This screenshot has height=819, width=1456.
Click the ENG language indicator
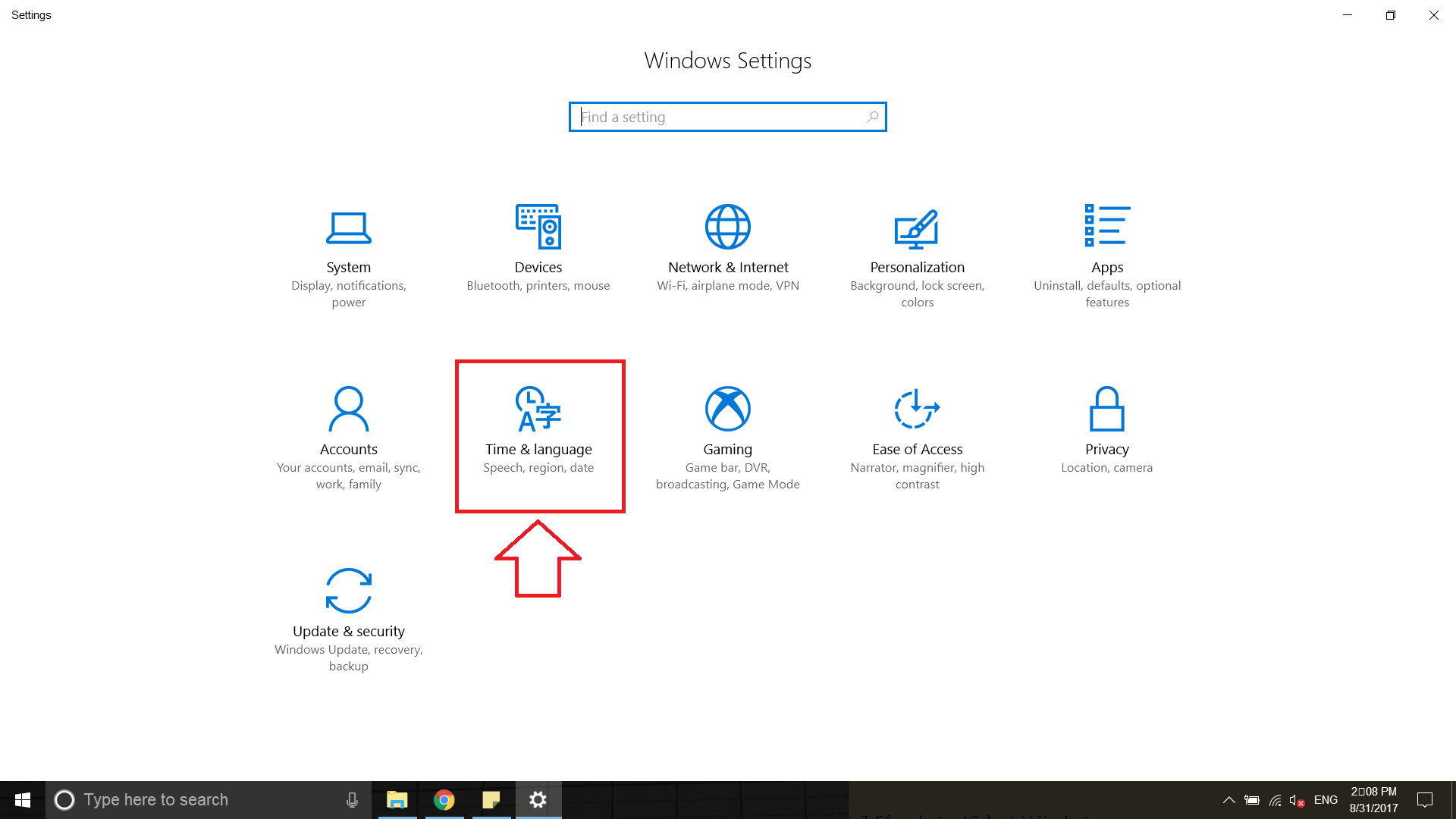point(1326,799)
